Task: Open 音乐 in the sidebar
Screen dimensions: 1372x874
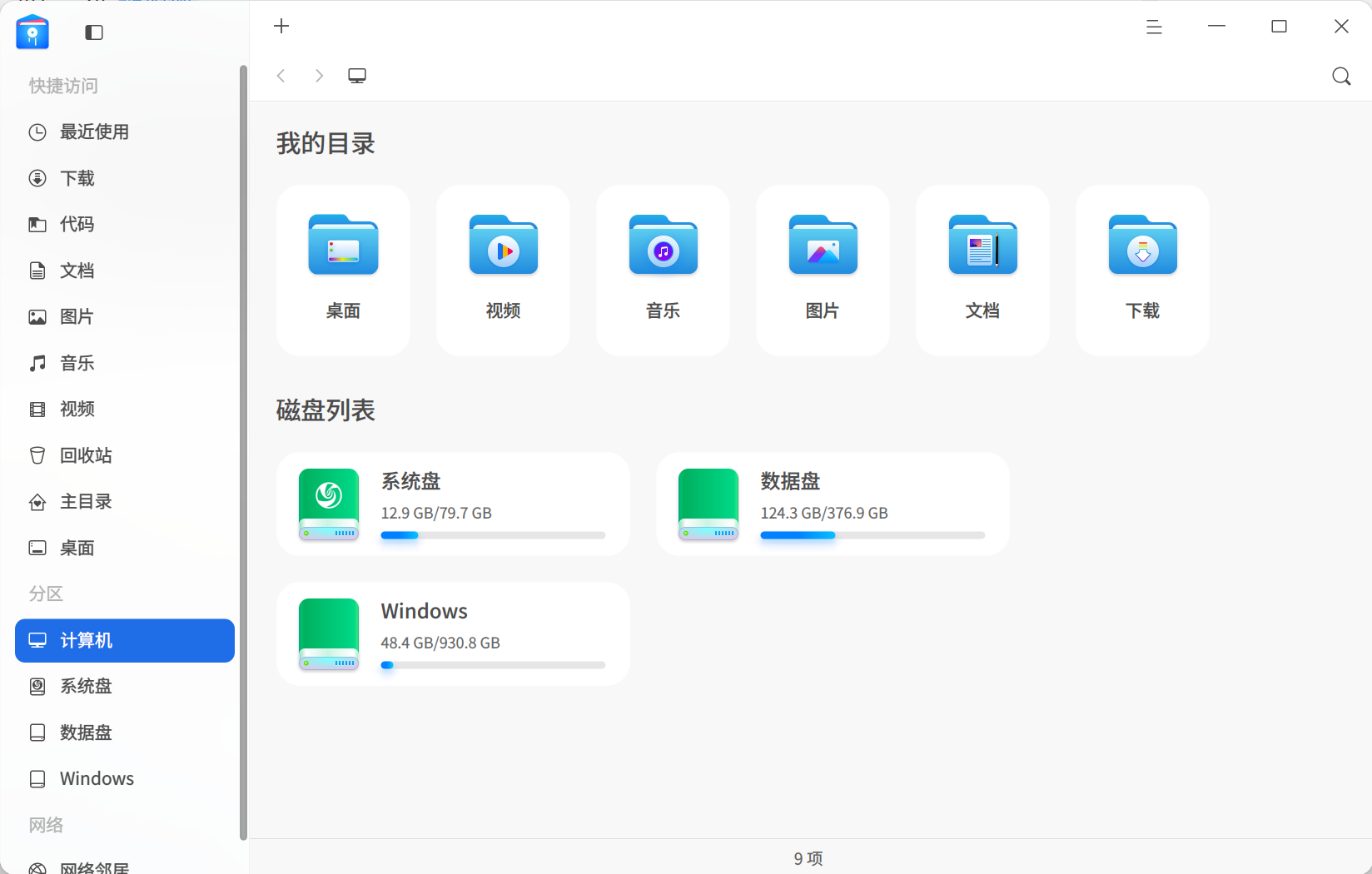Action: [x=125, y=363]
